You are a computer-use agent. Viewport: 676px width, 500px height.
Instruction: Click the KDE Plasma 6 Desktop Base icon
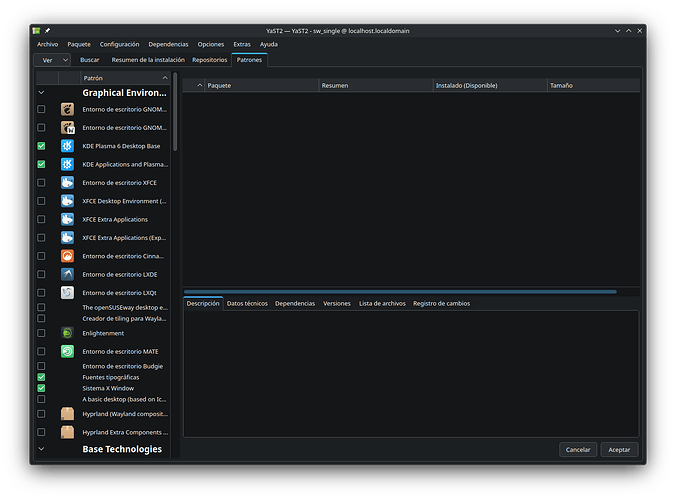pyautogui.click(x=67, y=146)
